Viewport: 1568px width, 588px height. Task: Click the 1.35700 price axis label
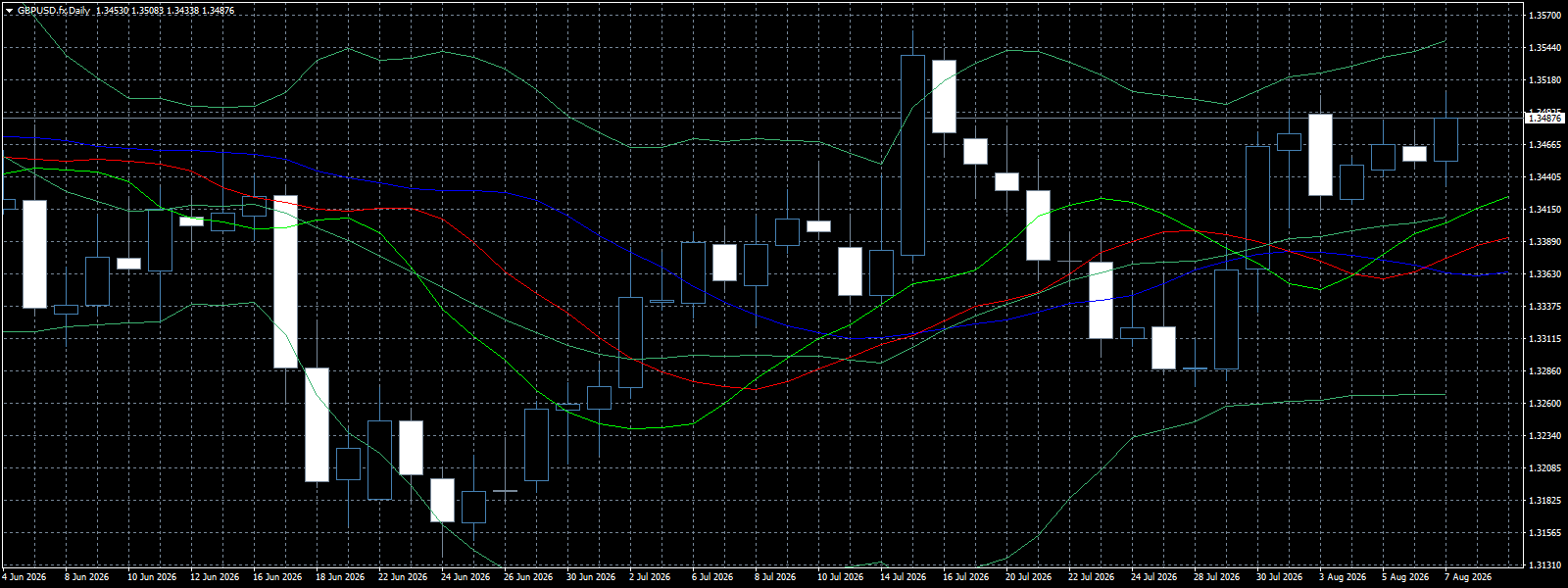1544,16
